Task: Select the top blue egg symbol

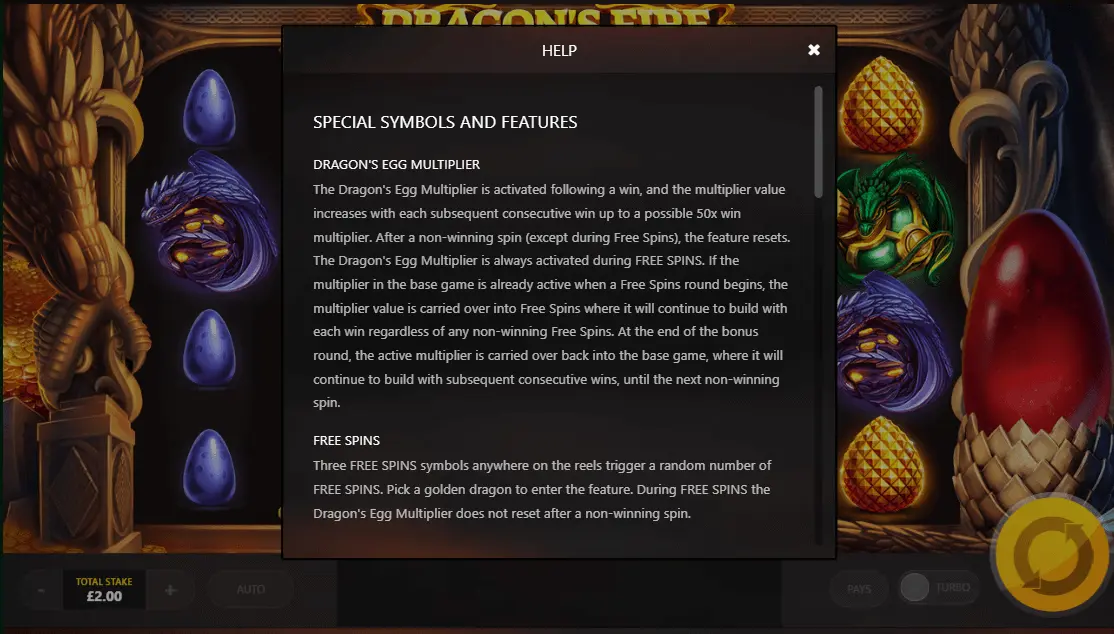Action: point(210,107)
